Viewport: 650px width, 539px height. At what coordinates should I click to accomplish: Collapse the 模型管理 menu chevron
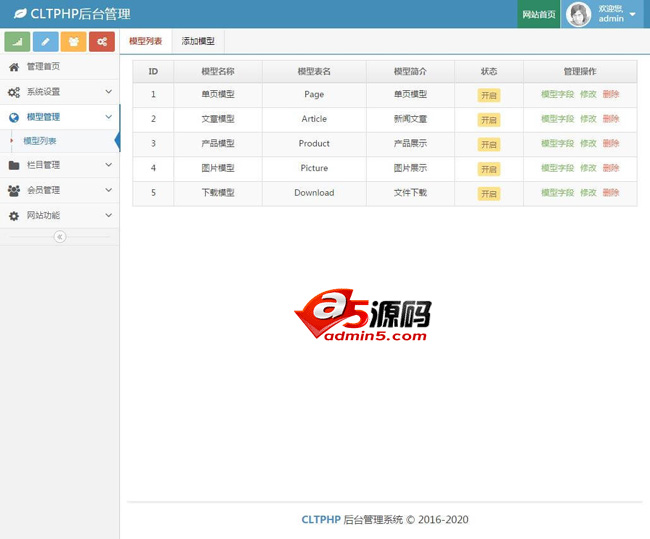[109, 117]
